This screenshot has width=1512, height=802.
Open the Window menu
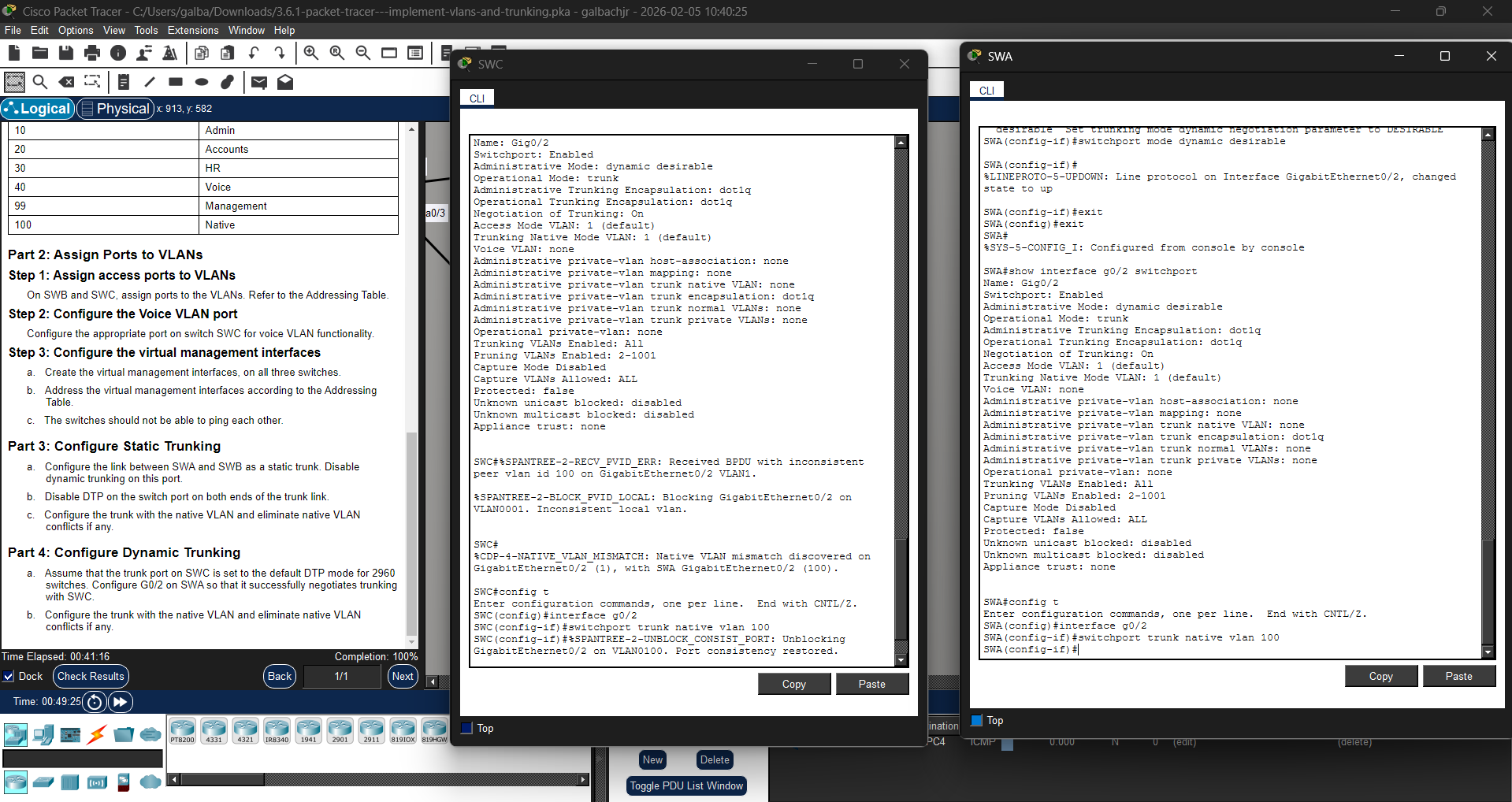(x=247, y=30)
